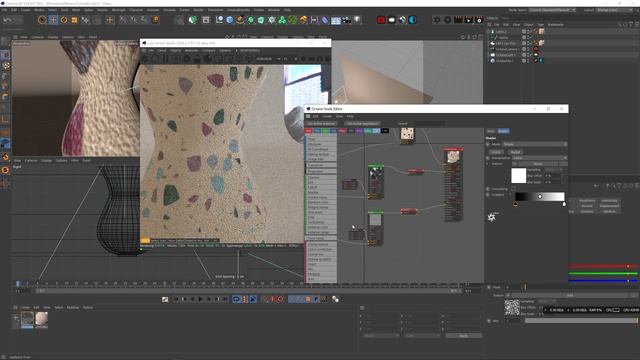Screen dimensions: 640x360
Task: Click the Texture mode icon in left palette
Action: (x=5, y=66)
